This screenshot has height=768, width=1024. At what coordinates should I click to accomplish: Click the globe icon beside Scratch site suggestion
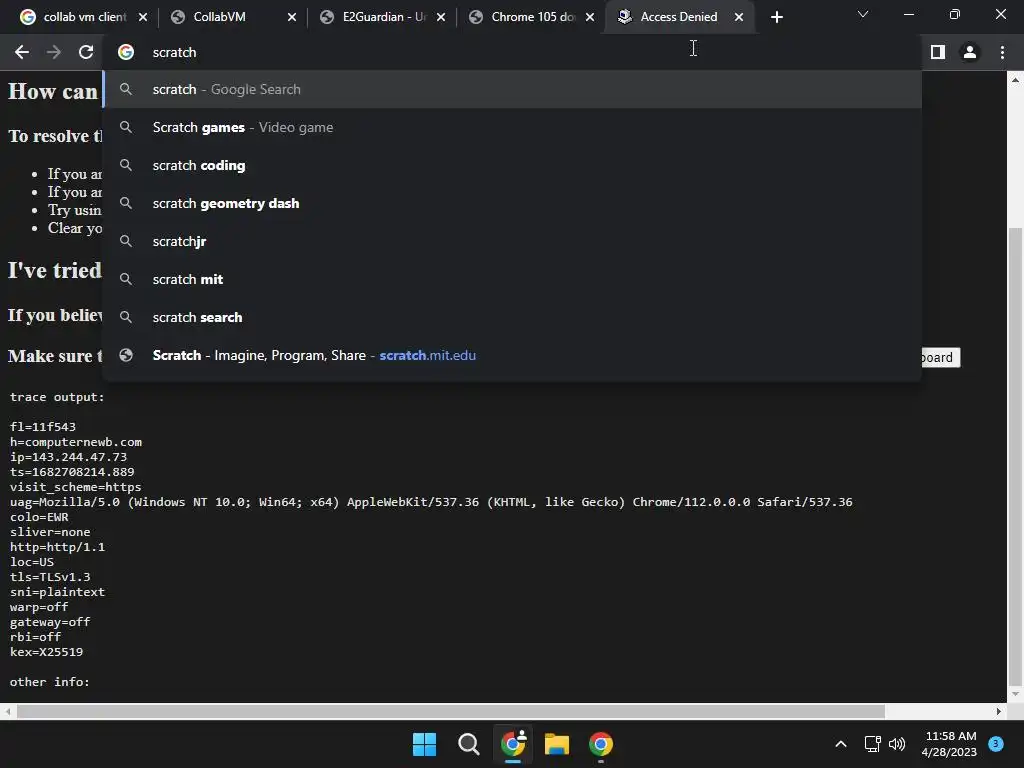126,355
